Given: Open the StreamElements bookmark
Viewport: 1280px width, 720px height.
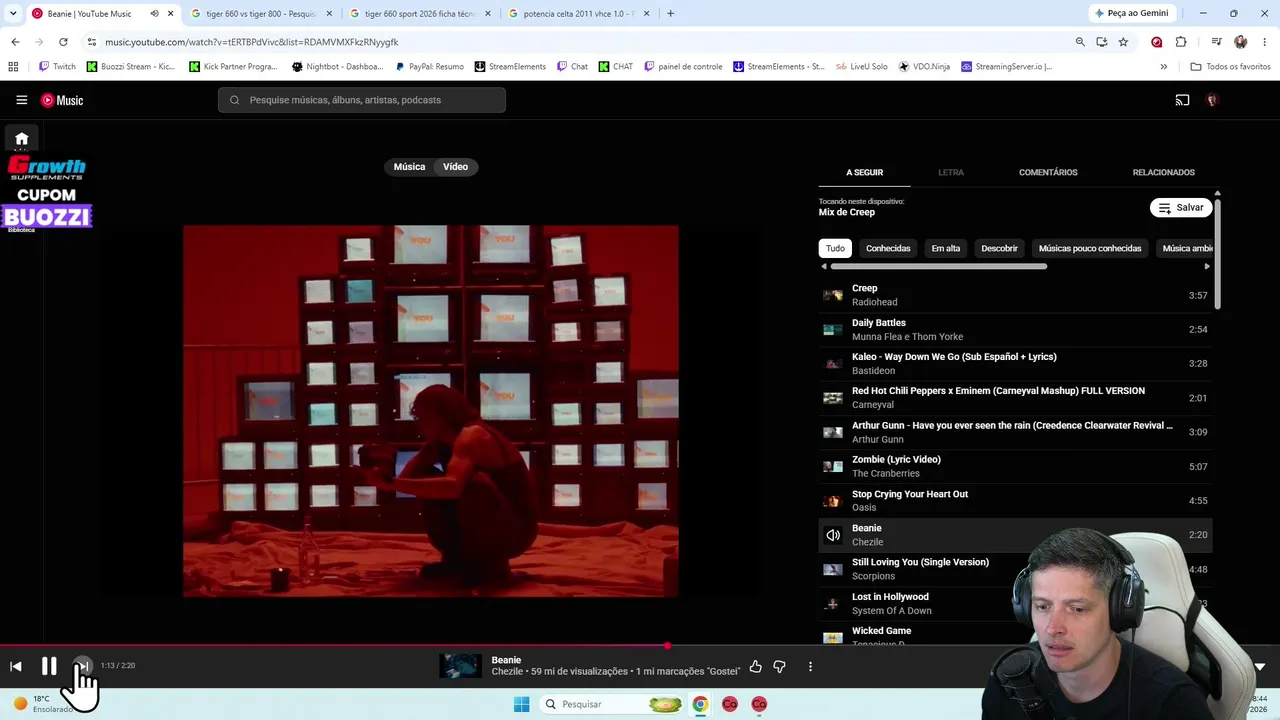Looking at the screenshot, I should [x=510, y=67].
